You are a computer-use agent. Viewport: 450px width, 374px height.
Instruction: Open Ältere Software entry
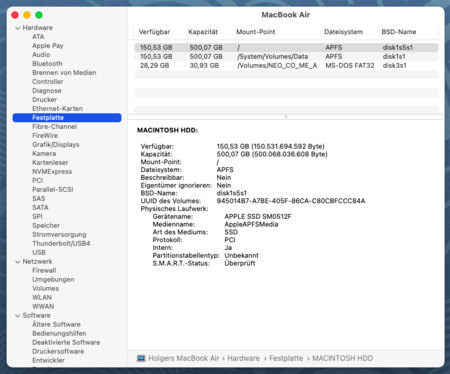tap(56, 325)
